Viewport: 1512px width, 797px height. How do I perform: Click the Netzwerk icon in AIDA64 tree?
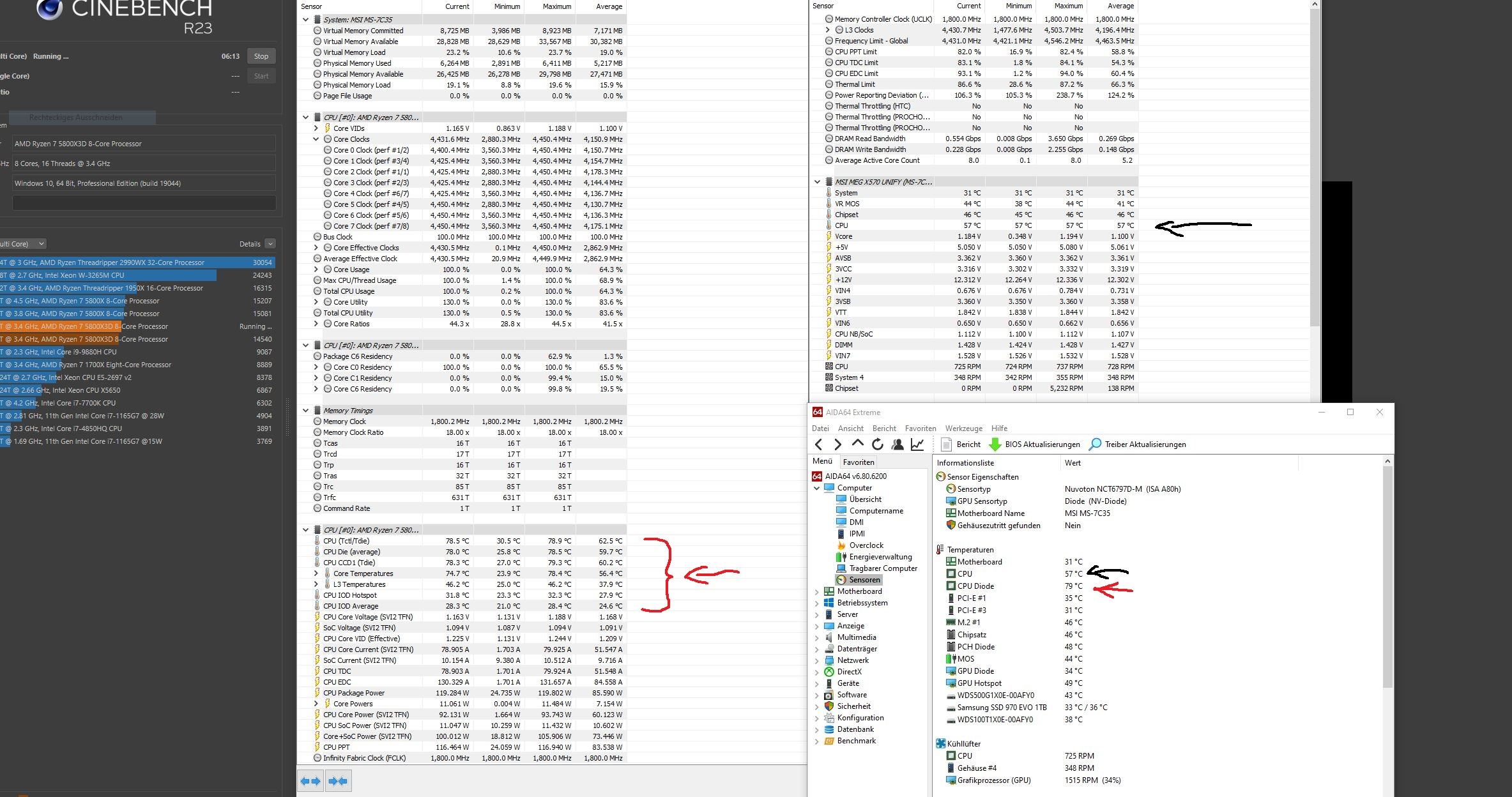point(829,660)
